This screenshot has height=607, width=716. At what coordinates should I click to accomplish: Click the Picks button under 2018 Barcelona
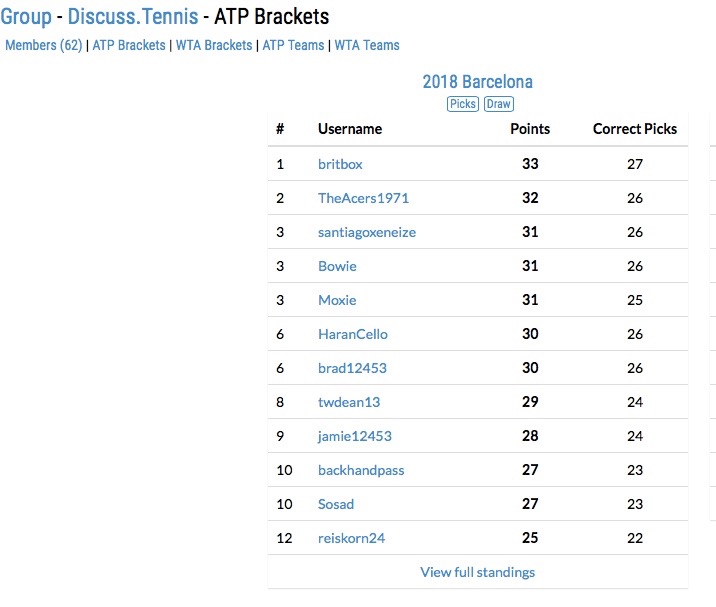pyautogui.click(x=463, y=104)
